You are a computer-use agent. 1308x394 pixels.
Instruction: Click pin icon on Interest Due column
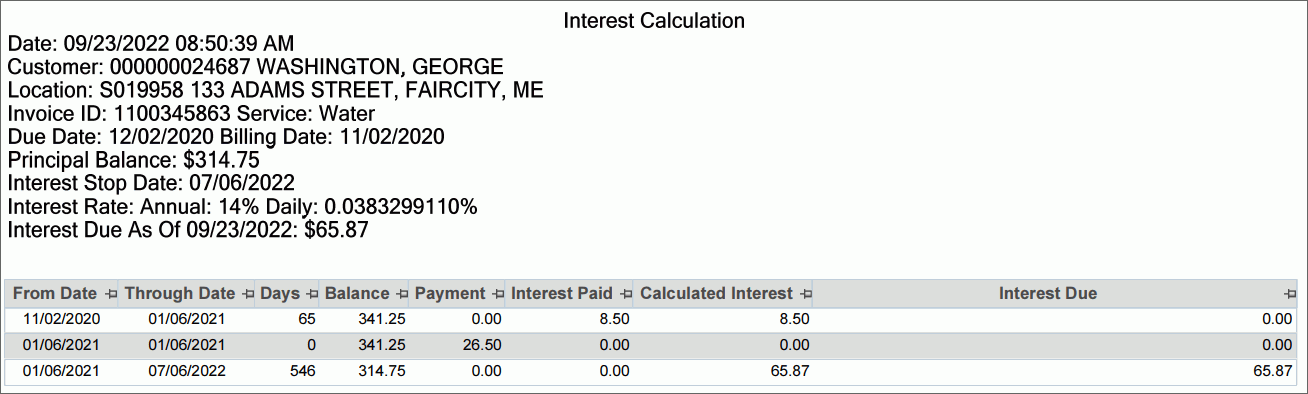pyautogui.click(x=1290, y=294)
